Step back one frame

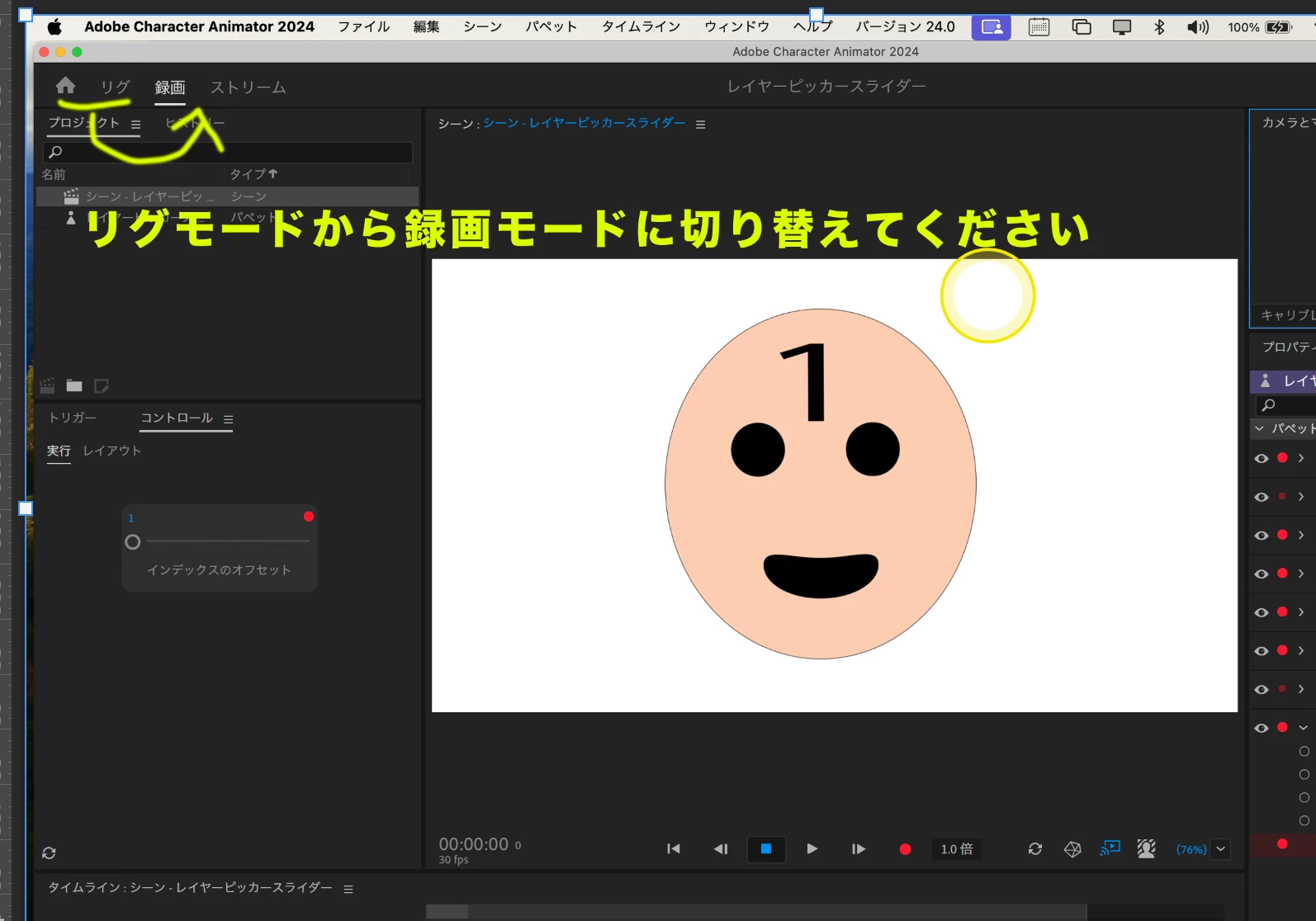721,848
